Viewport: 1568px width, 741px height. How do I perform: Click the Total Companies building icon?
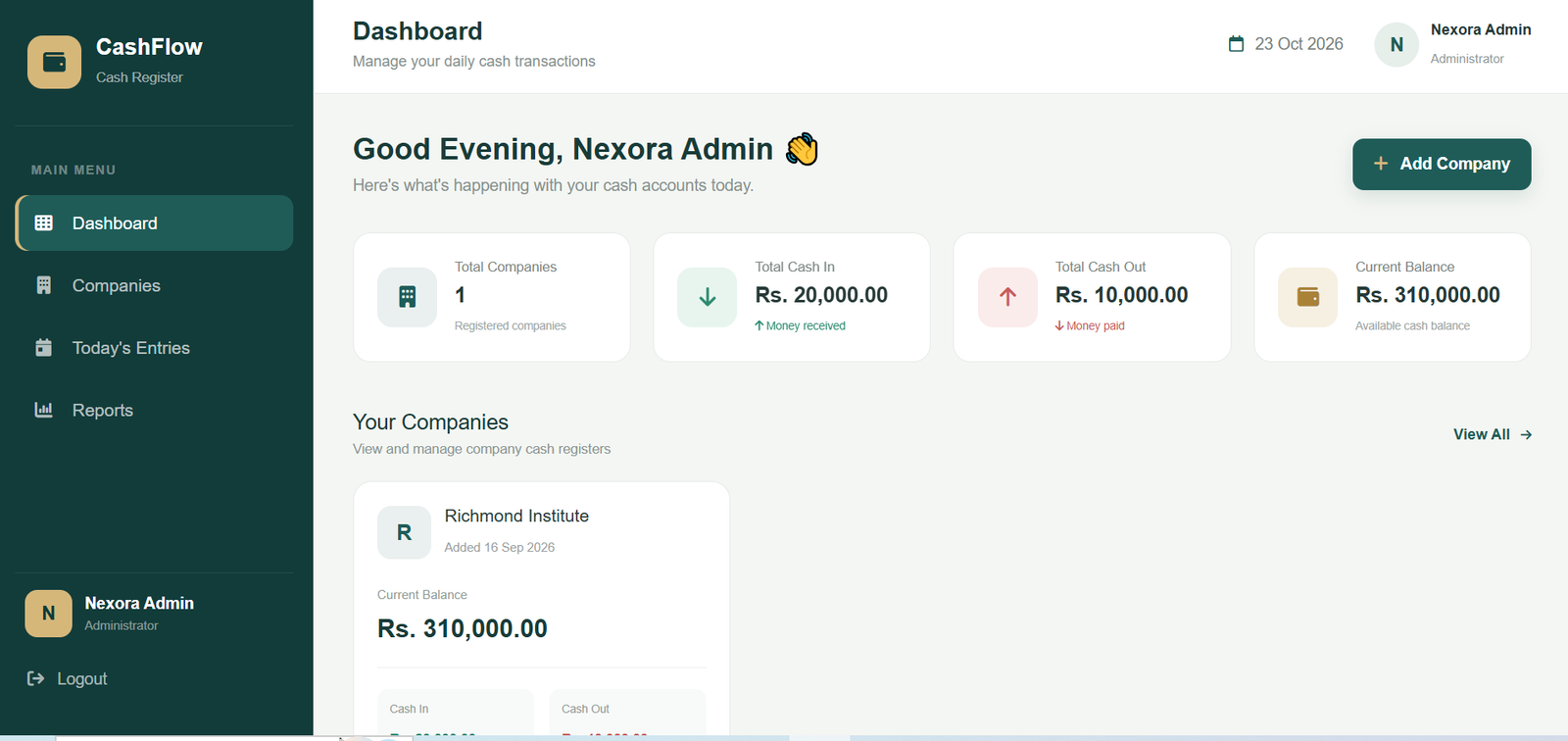coord(407,297)
